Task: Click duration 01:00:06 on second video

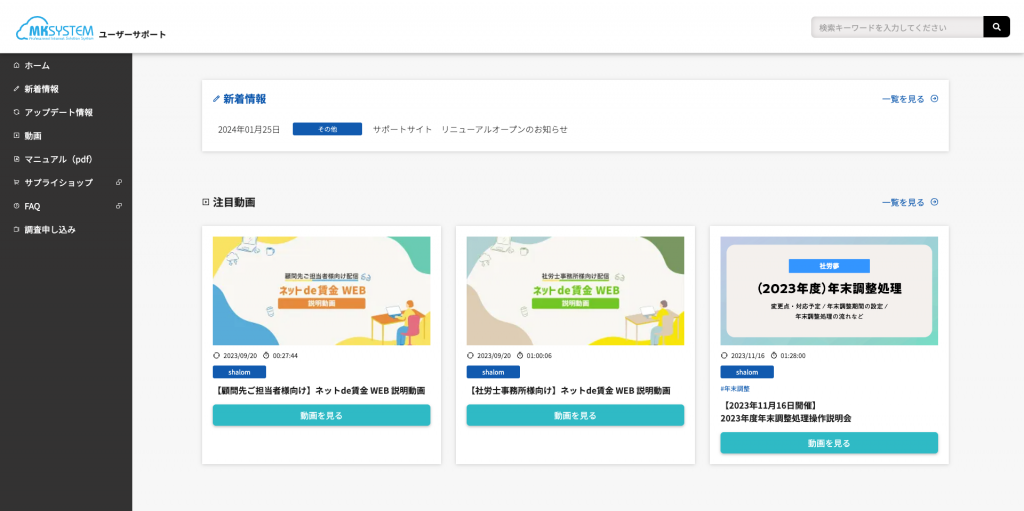Action: (x=539, y=356)
